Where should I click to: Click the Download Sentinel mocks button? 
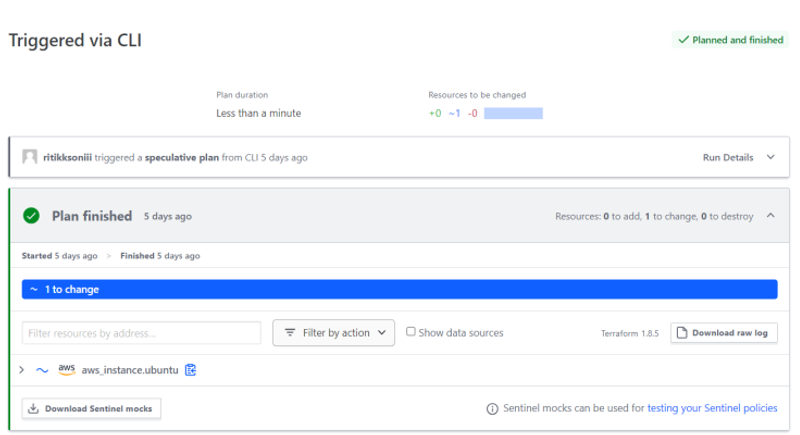91,408
